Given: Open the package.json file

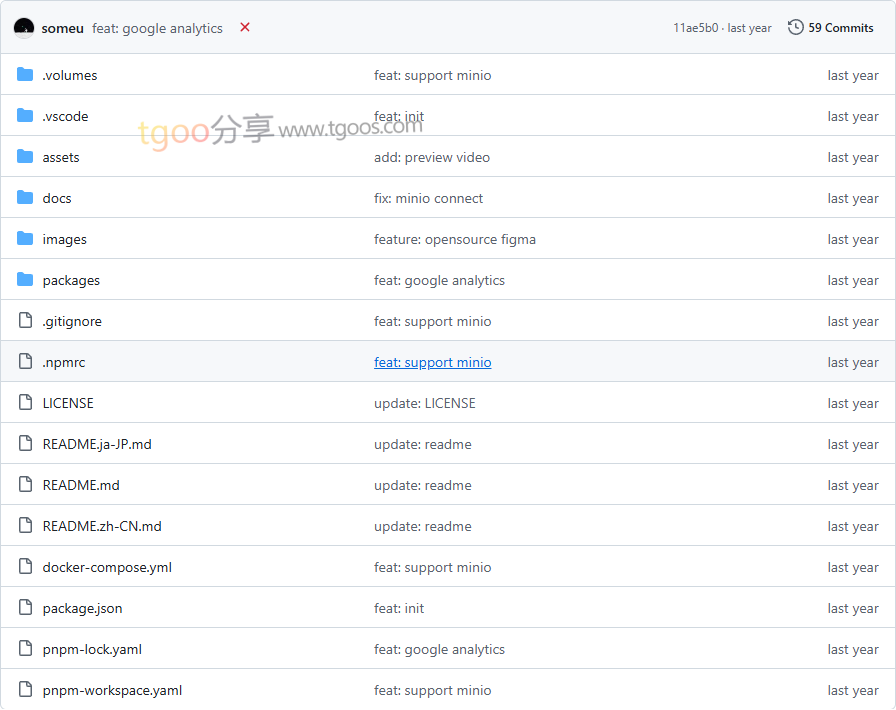Looking at the screenshot, I should point(82,608).
